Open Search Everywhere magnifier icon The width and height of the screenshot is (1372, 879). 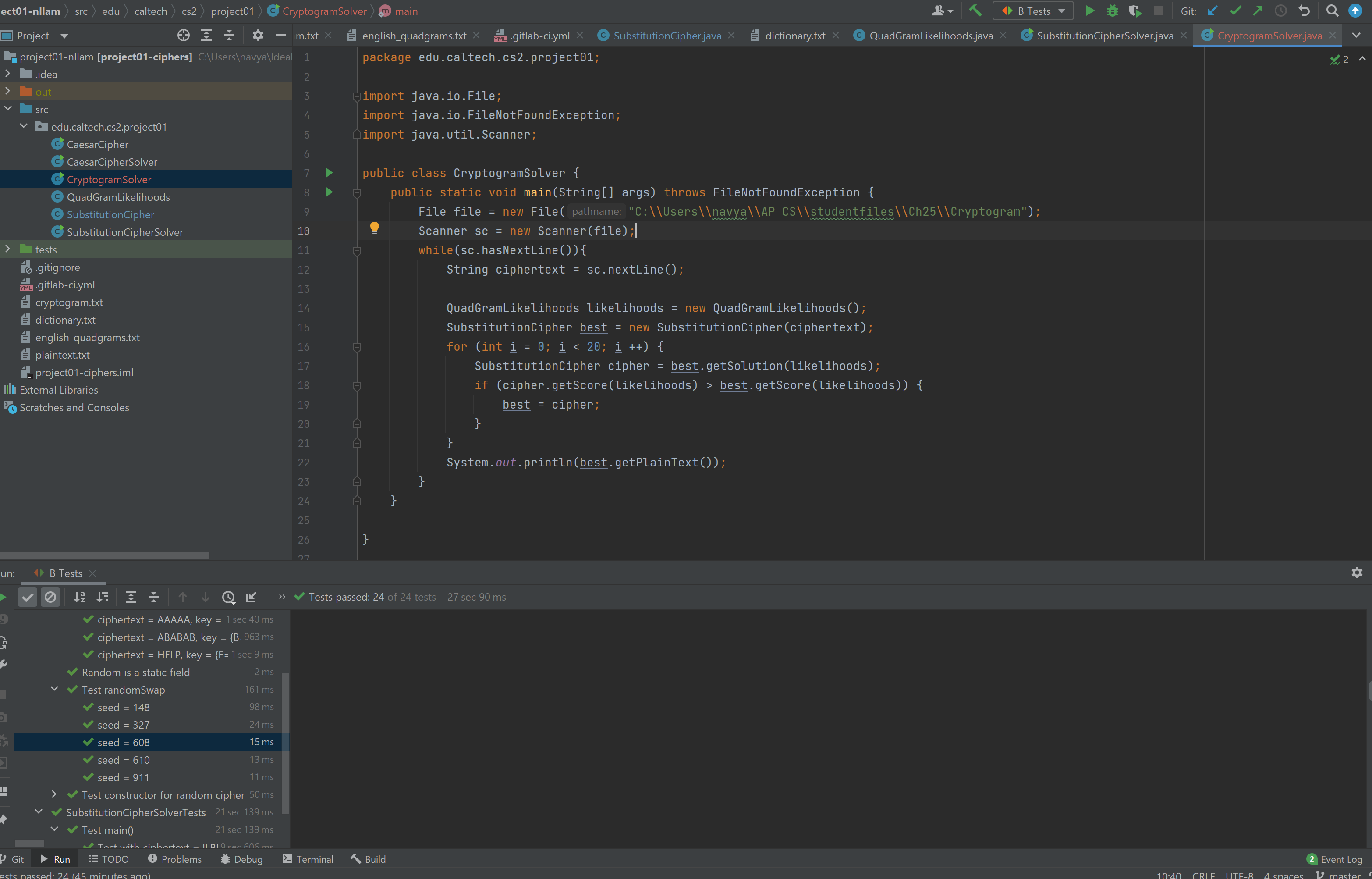click(1332, 11)
